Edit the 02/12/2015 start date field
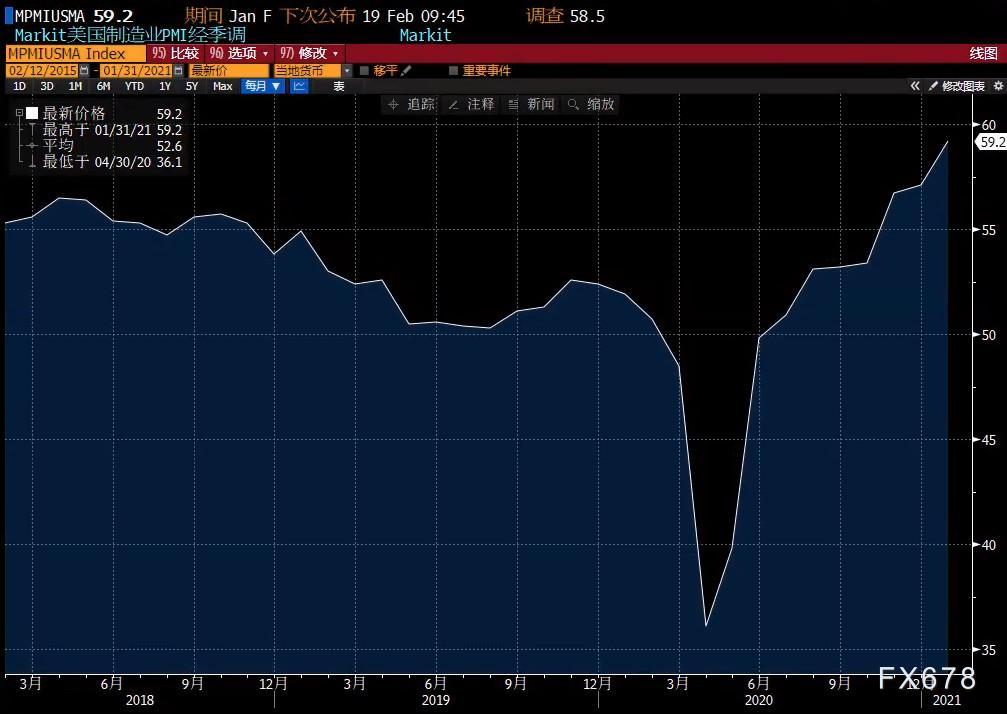Screen dimensions: 1007x714 42,71
